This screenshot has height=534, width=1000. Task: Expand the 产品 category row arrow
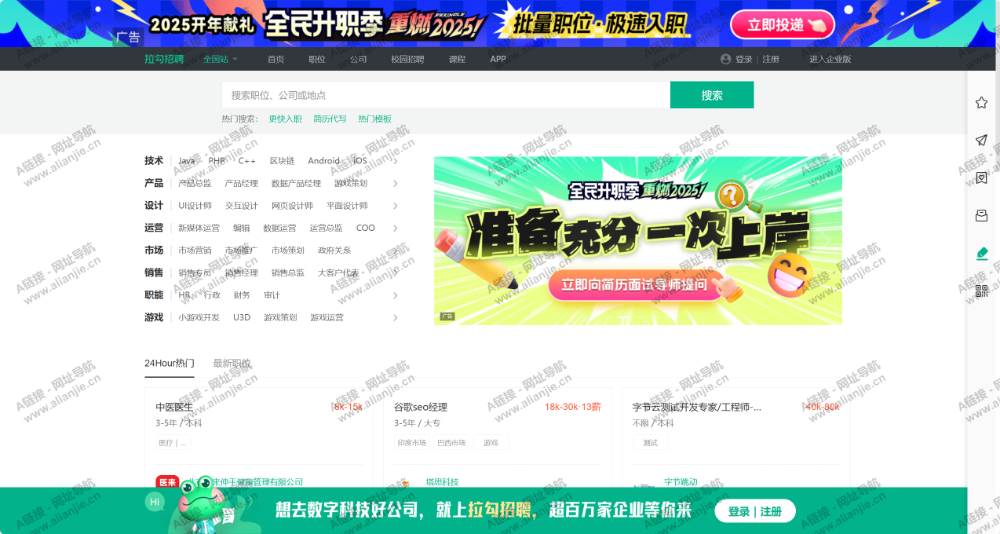395,184
